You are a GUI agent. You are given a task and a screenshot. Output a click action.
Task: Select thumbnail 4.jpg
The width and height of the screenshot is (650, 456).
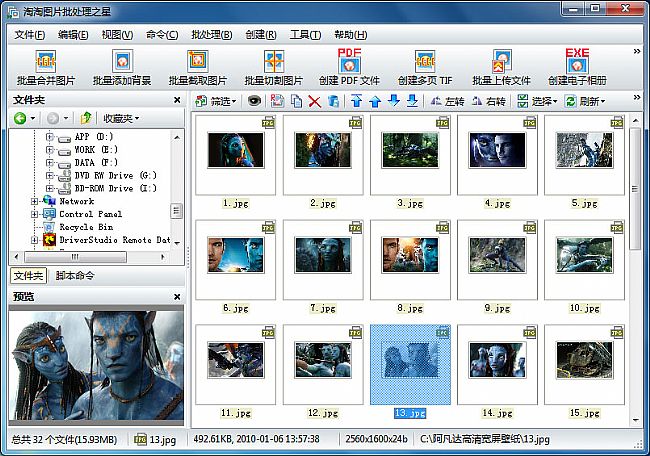click(497, 155)
